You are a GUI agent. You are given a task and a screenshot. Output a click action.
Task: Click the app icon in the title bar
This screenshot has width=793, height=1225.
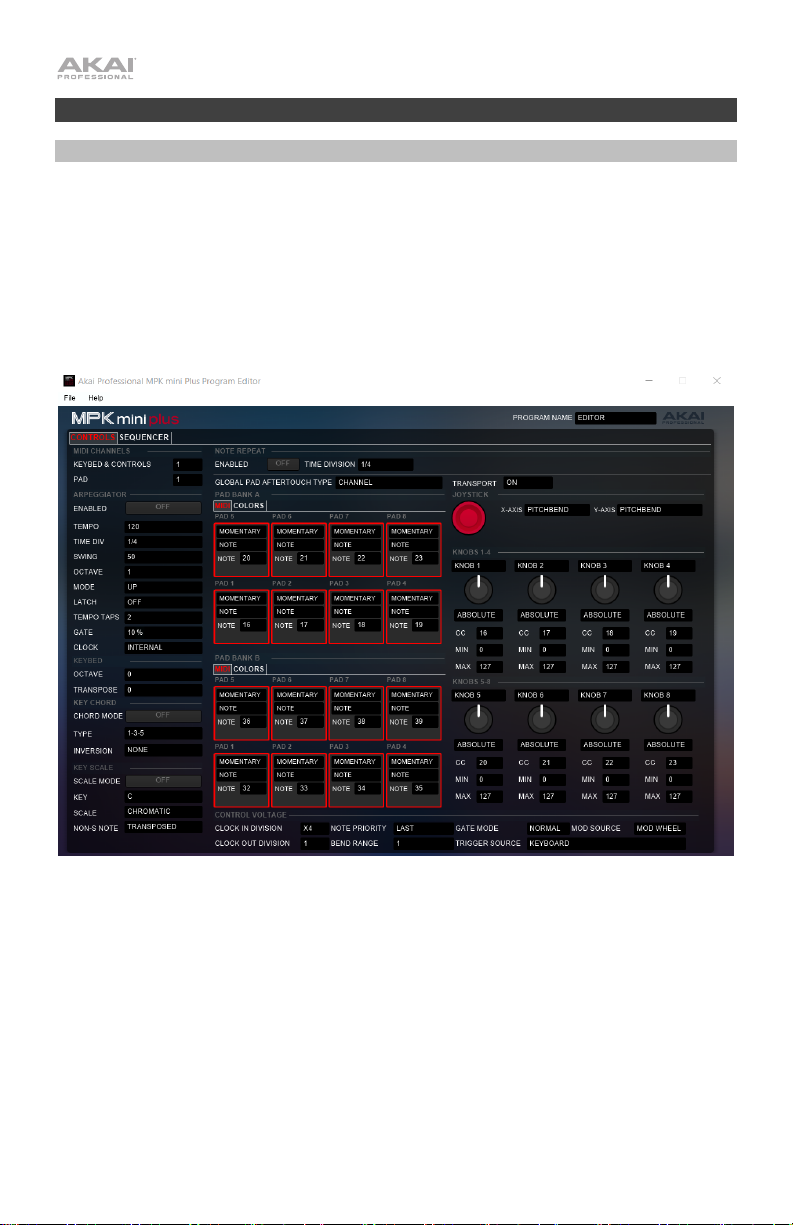69,381
